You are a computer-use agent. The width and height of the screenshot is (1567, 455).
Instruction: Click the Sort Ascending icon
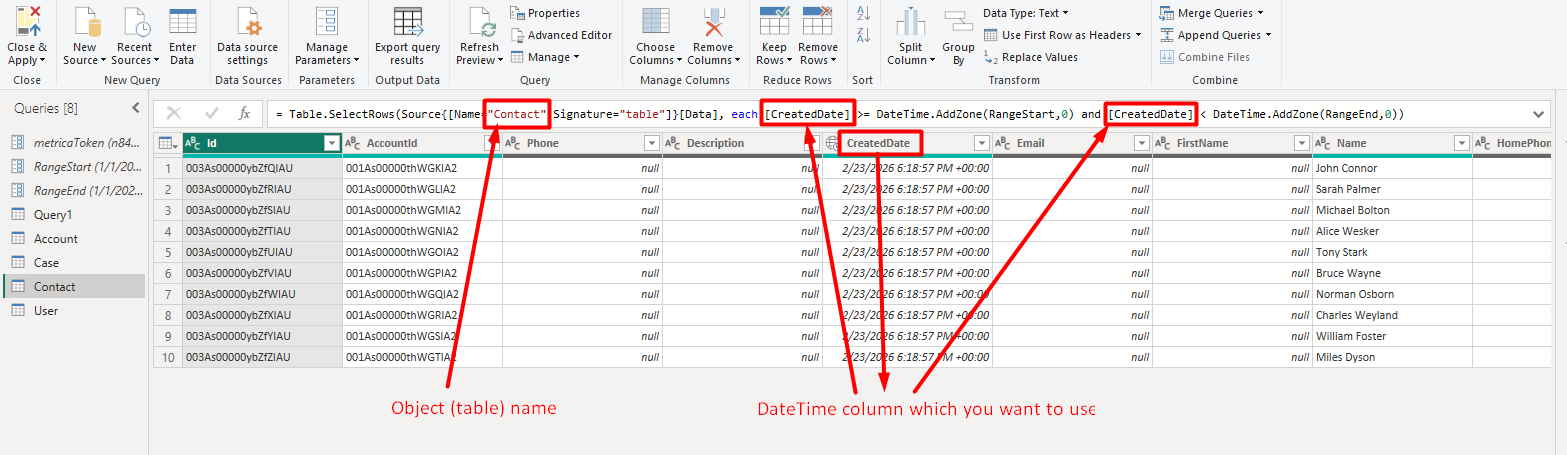click(864, 13)
